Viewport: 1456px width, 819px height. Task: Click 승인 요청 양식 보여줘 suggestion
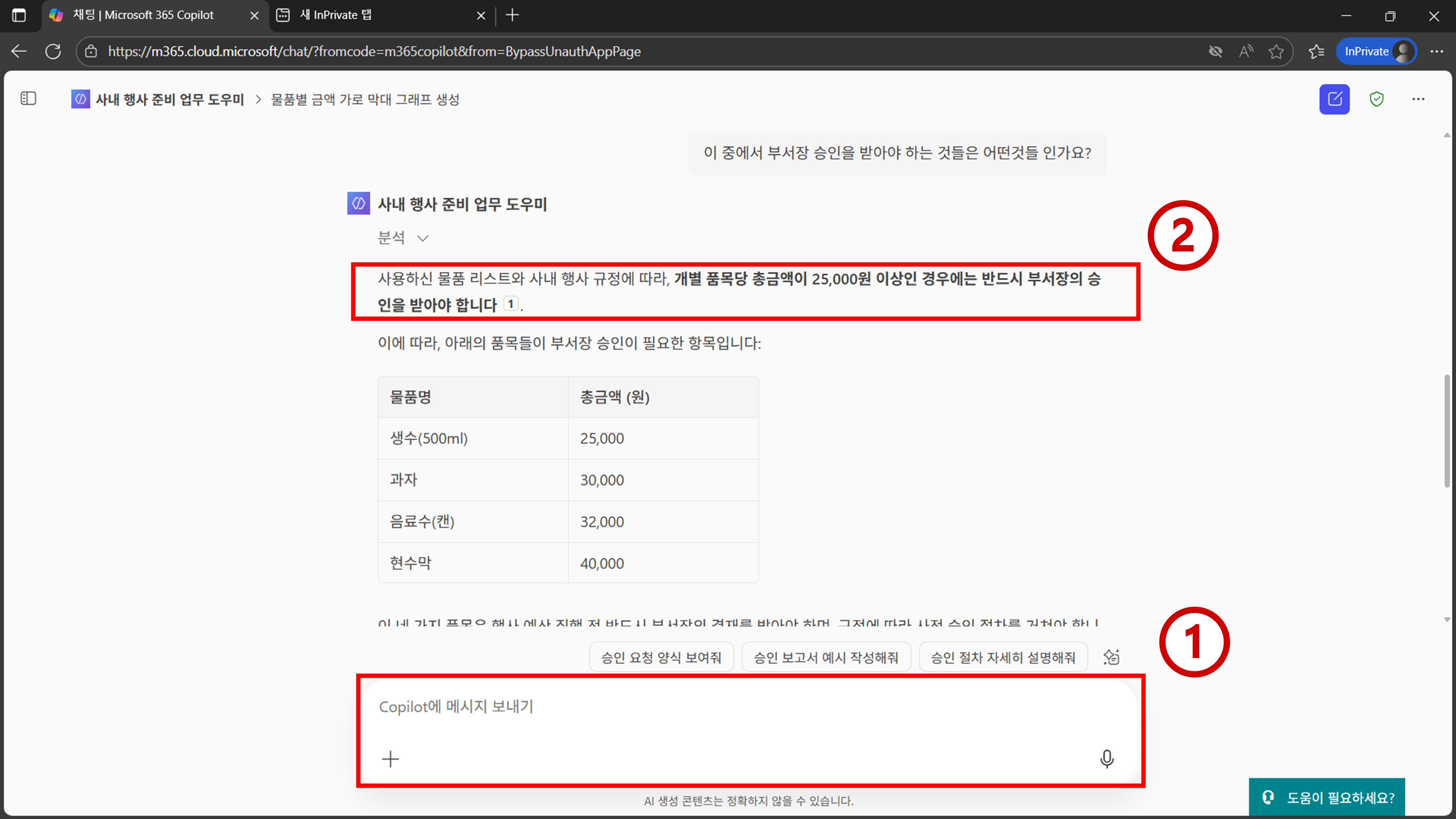pos(661,657)
